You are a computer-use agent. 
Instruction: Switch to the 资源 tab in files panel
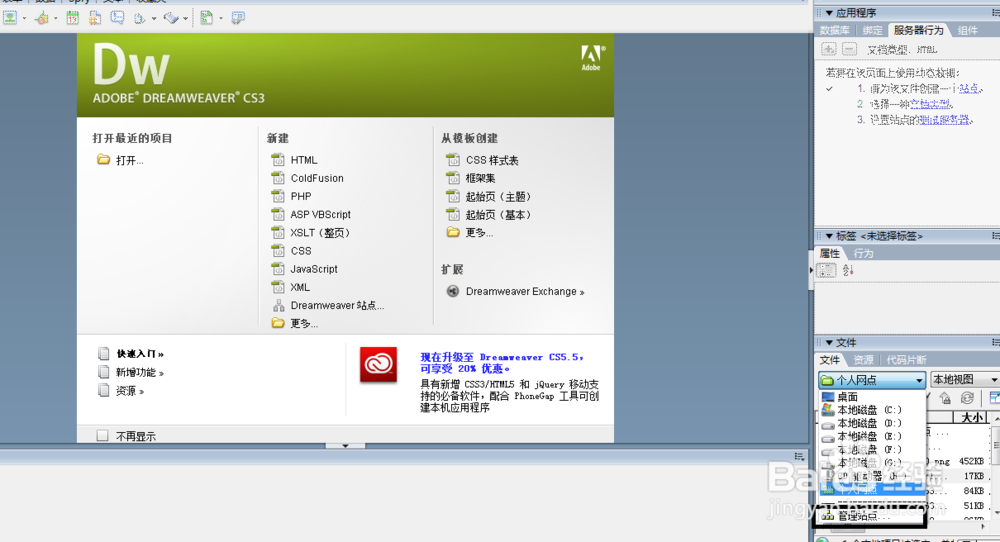(x=863, y=360)
